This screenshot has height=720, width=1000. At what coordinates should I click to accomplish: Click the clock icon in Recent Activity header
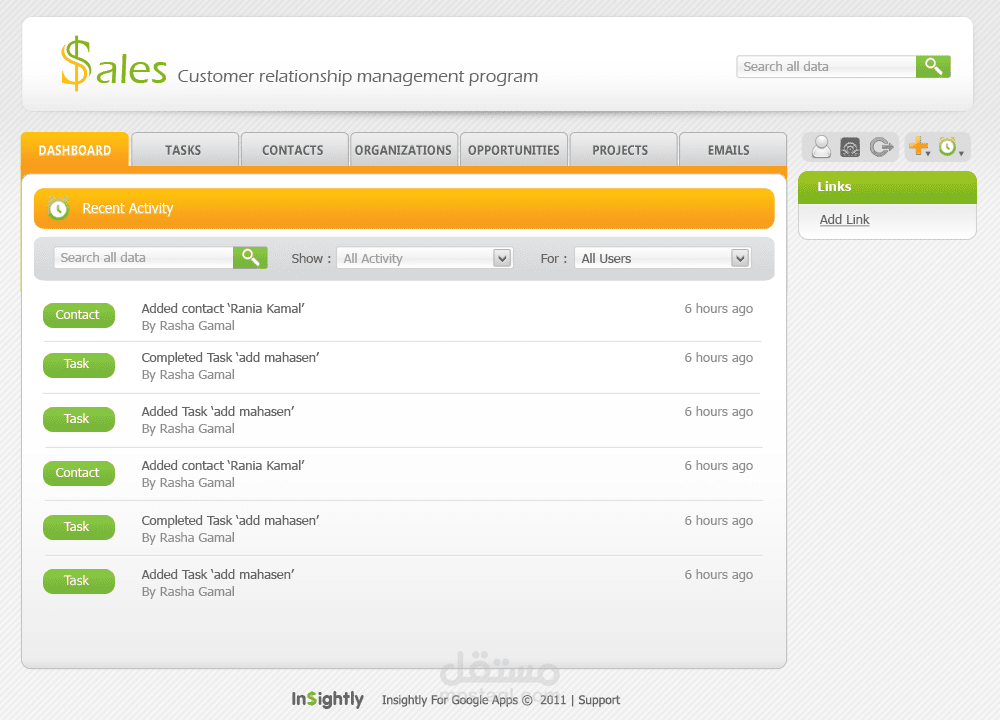tap(58, 209)
